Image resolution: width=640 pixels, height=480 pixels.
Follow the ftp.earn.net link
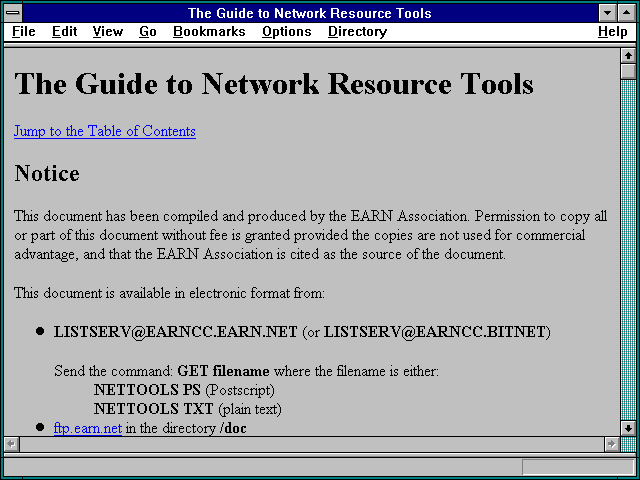[88, 428]
